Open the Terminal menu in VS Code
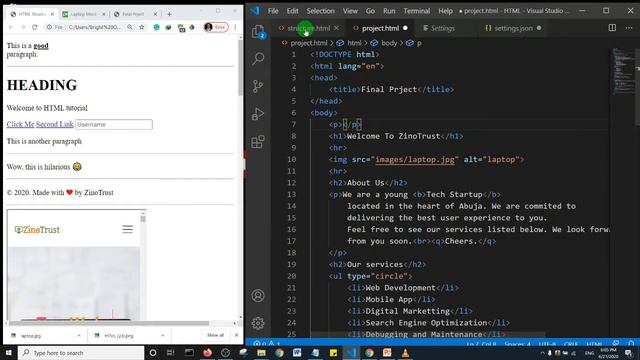Image resolution: width=640 pixels, height=360 pixels. pyautogui.click(x=417, y=11)
